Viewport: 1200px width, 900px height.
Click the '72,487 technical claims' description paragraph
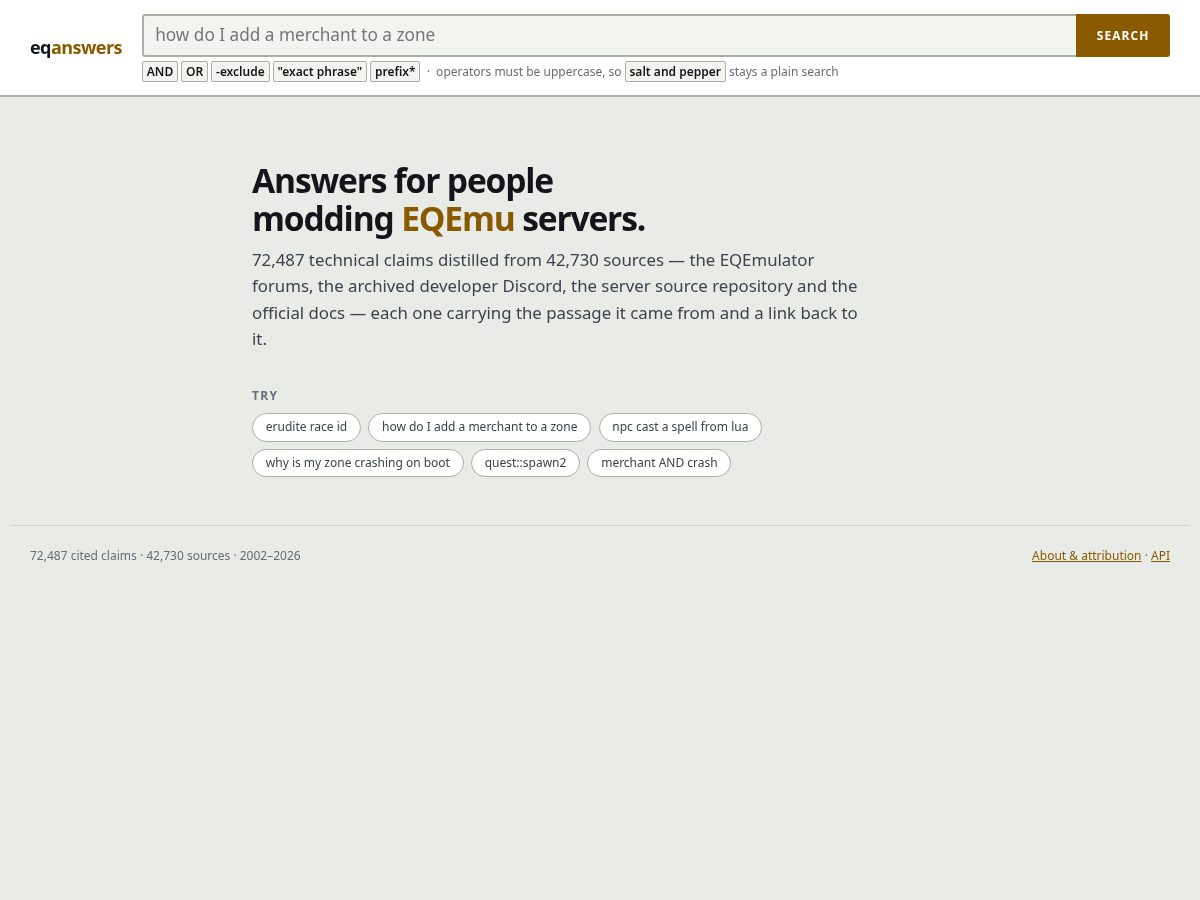click(x=555, y=300)
